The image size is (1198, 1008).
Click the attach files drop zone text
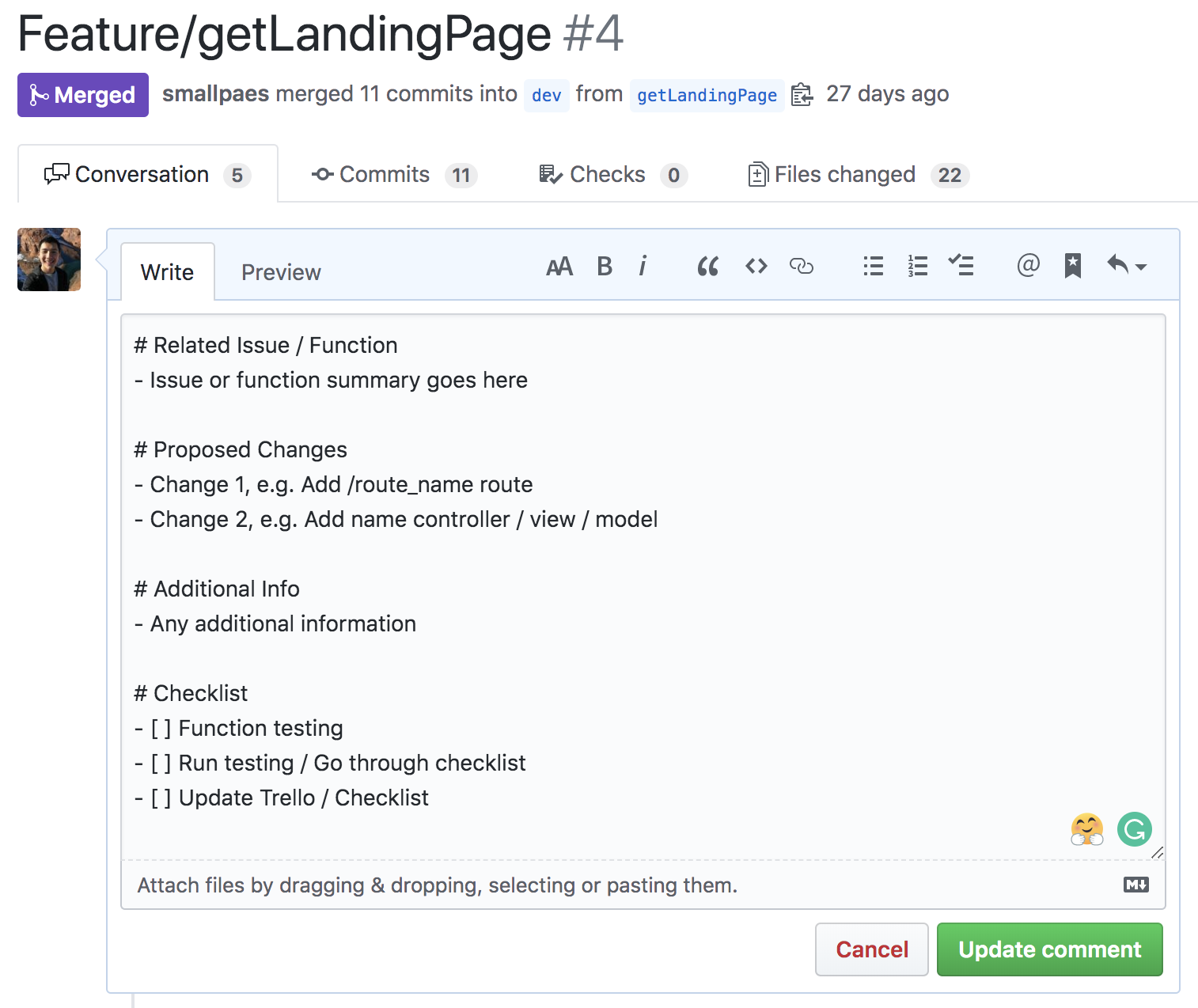[x=438, y=885]
